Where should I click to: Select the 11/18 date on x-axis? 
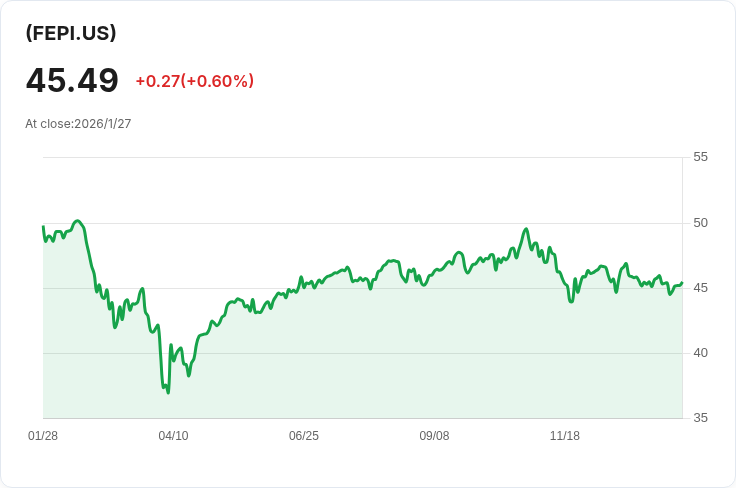(x=565, y=436)
